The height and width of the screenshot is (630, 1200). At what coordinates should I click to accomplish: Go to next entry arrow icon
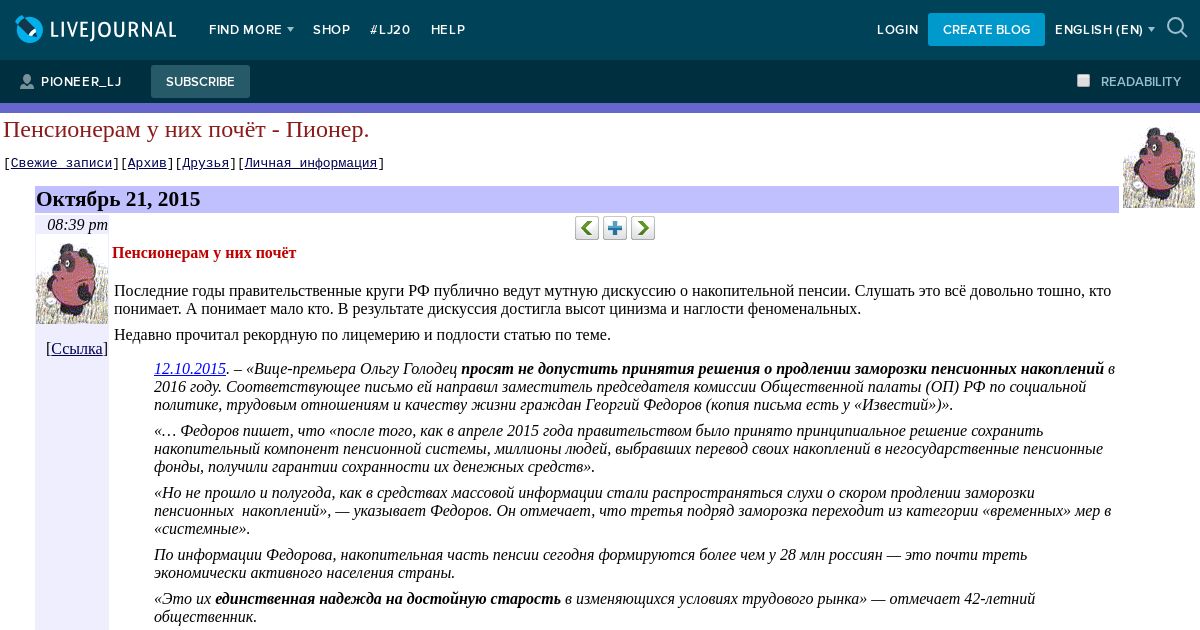(x=643, y=228)
